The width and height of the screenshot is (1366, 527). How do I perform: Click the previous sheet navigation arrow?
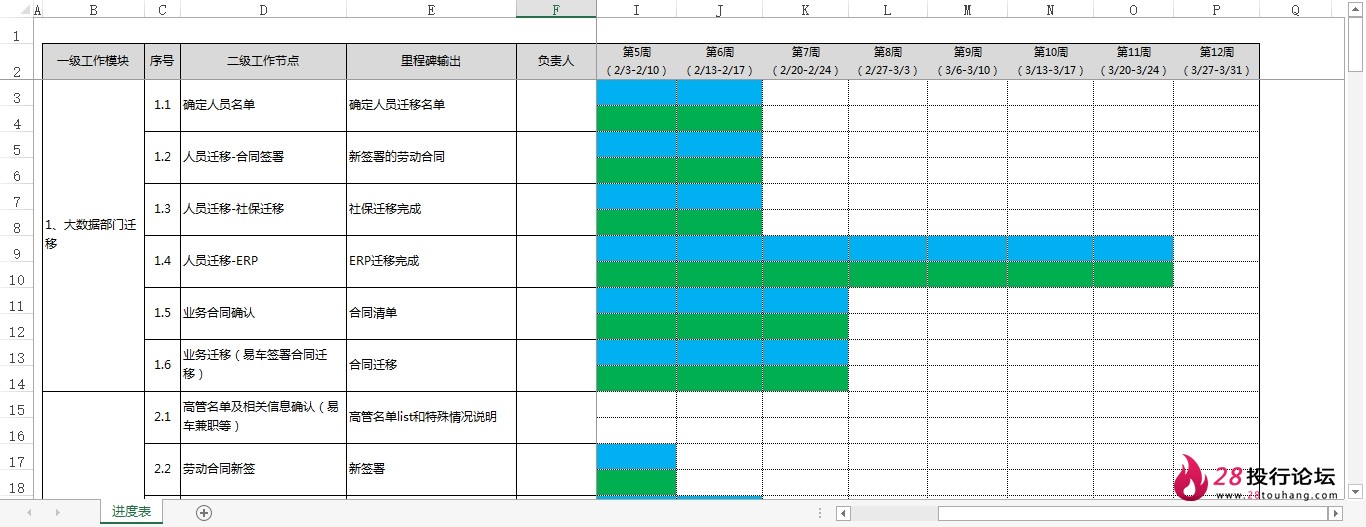pyautogui.click(x=29, y=513)
